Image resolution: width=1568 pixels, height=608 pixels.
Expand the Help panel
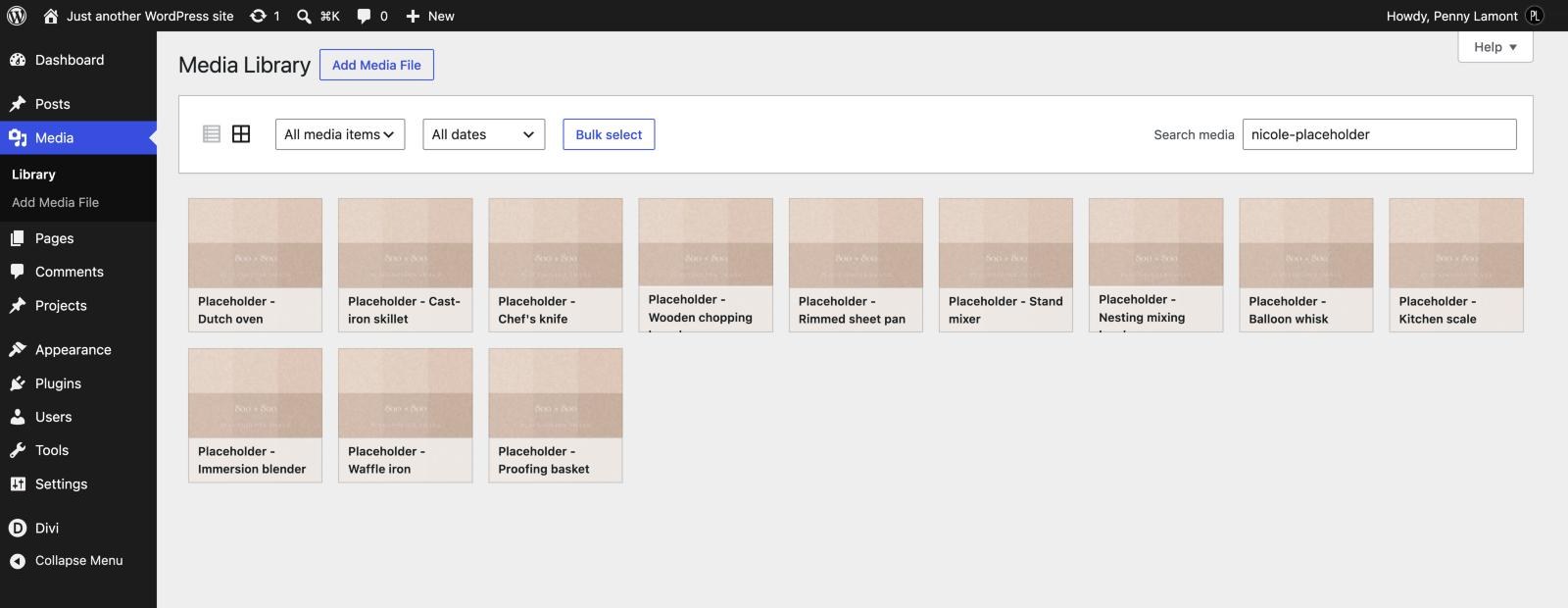click(x=1495, y=46)
